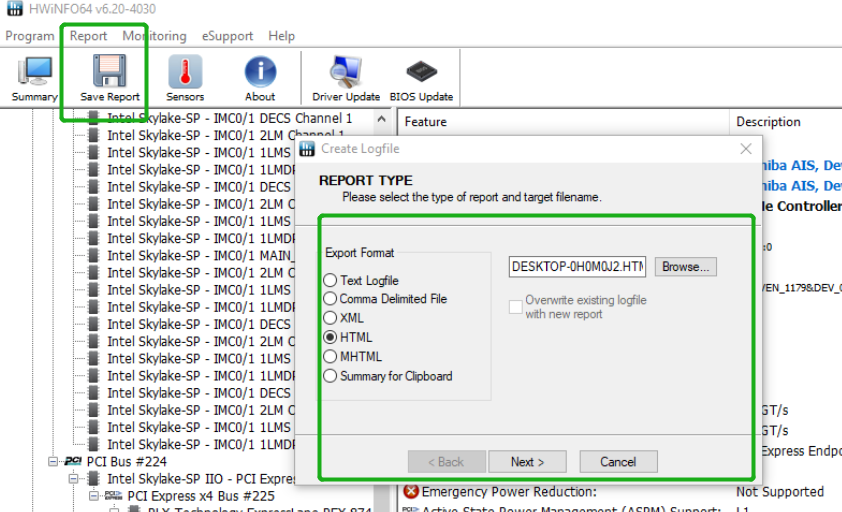Open the BIOS Update chip icon
The image size is (842, 512).
pos(422,71)
